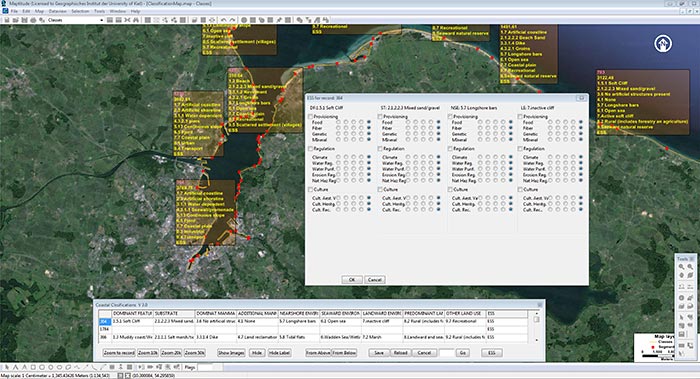Close the Tools floating panel
The width and height of the screenshot is (700, 379).
(x=692, y=258)
